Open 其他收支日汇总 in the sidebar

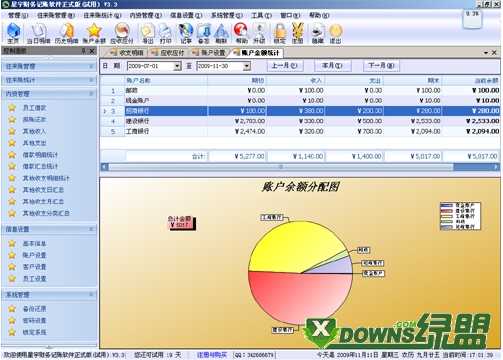point(43,190)
